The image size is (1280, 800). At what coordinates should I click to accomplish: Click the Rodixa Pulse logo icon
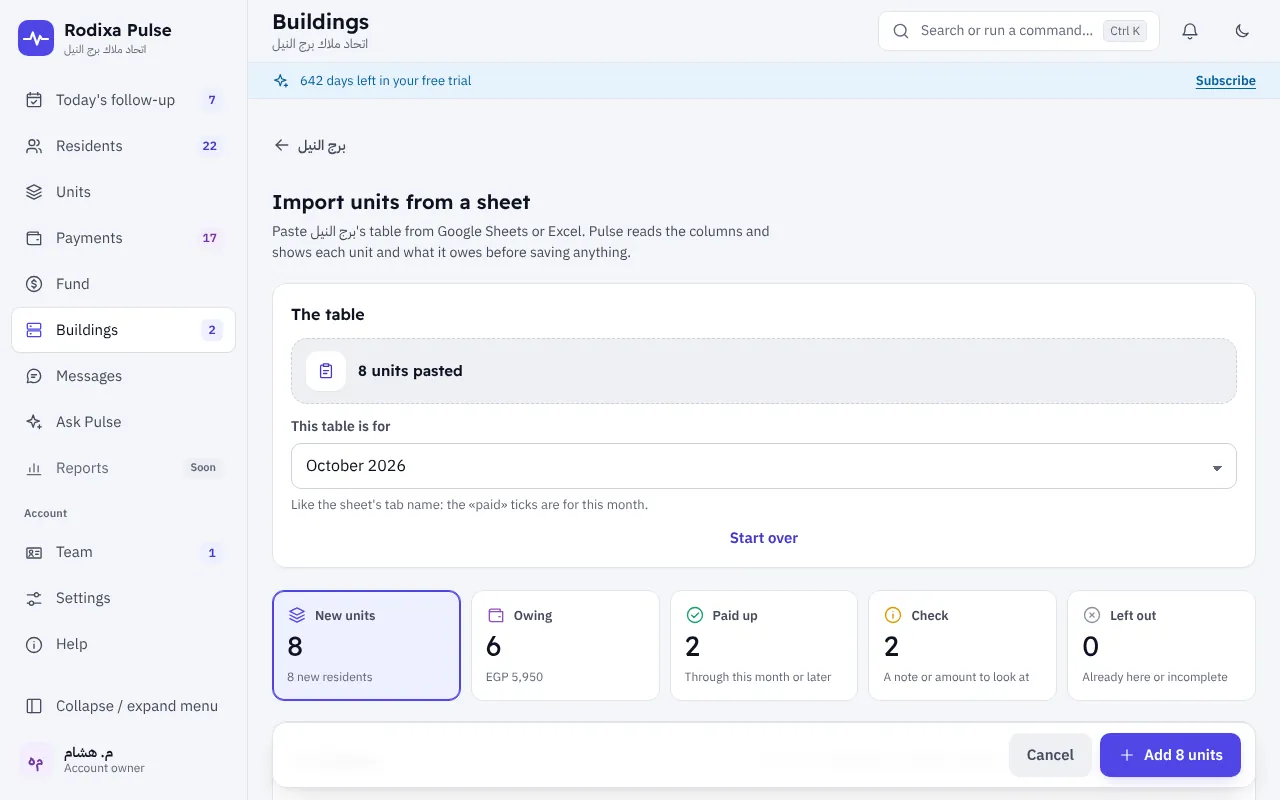tap(36, 38)
